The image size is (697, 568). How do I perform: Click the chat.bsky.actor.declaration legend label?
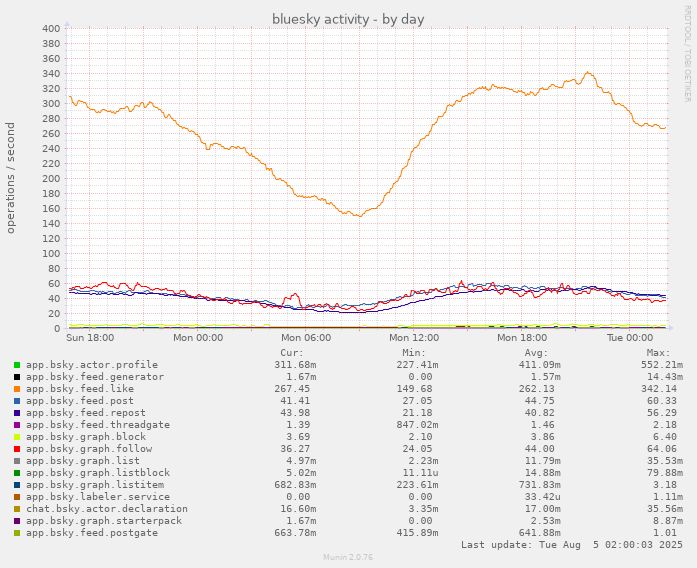click(107, 509)
